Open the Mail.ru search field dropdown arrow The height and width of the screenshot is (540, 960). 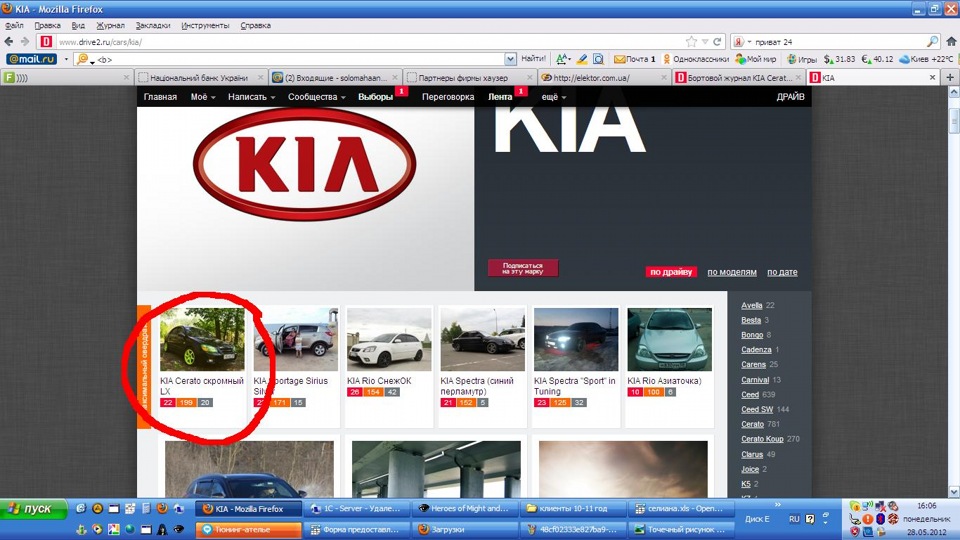tap(510, 59)
